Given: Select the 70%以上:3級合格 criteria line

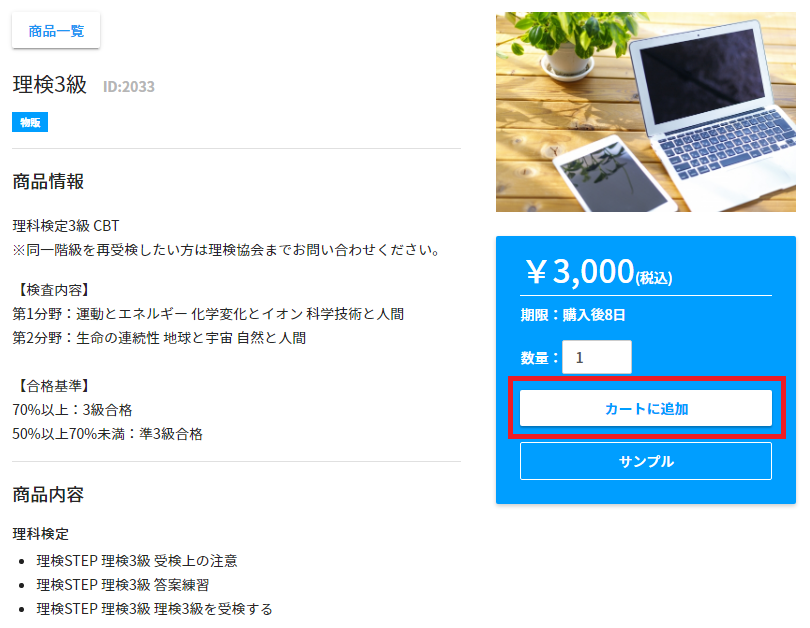Looking at the screenshot, I should point(72,410).
